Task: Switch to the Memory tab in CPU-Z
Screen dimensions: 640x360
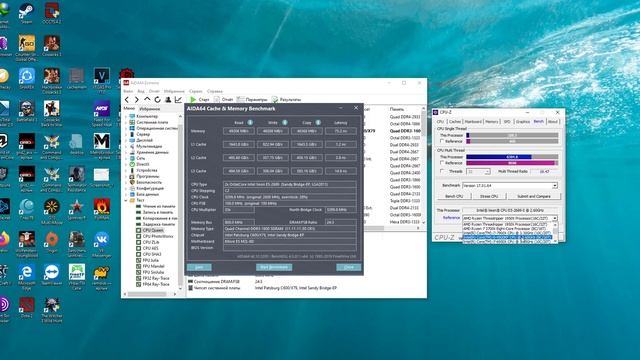Action: click(x=491, y=122)
